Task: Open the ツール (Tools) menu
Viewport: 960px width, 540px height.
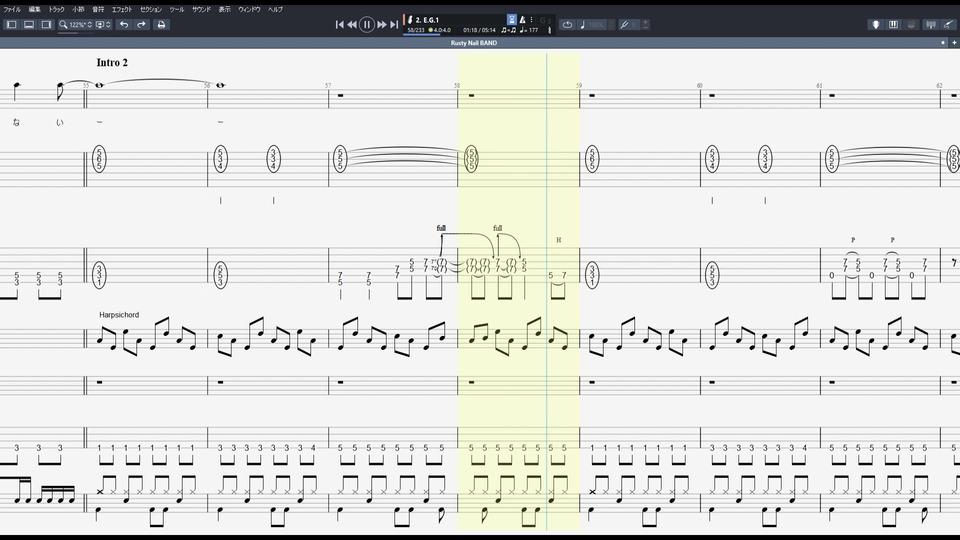Action: click(176, 9)
